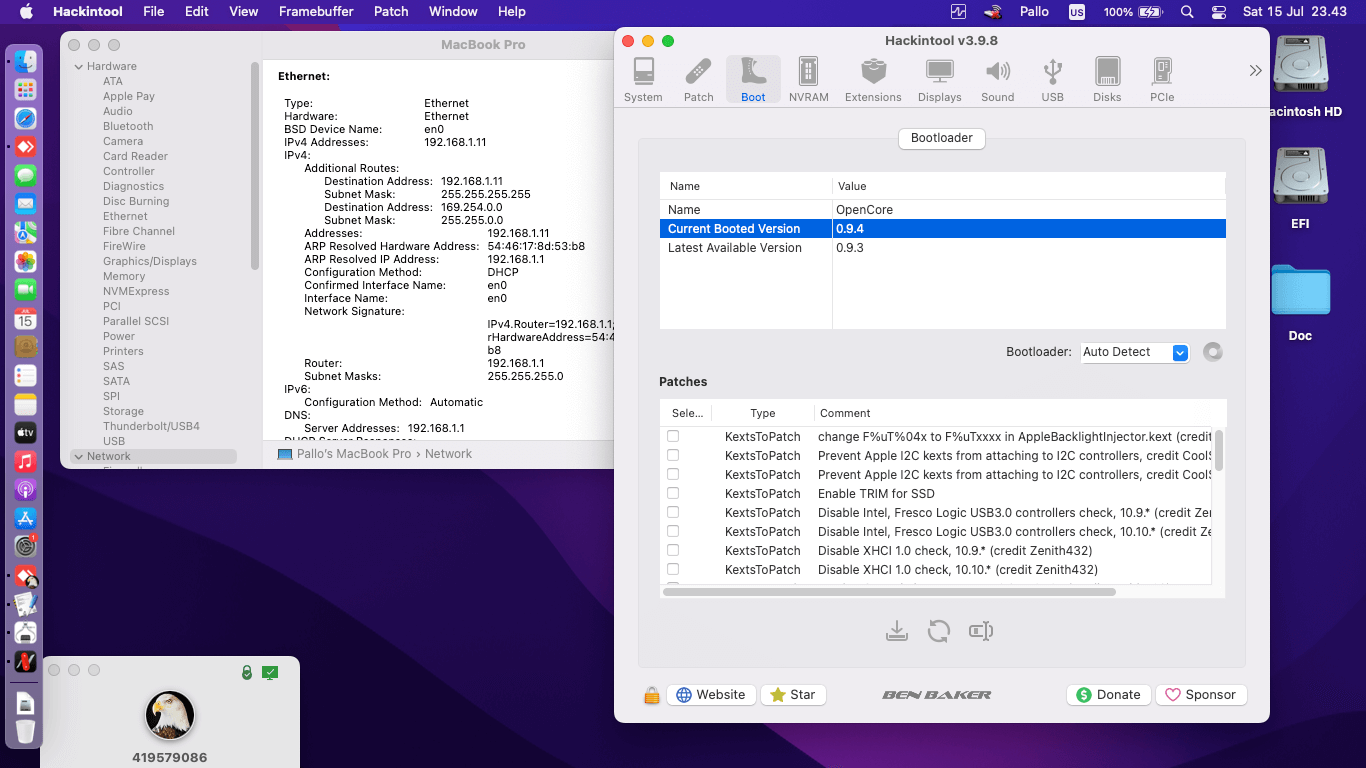Open the Displays toolbar icon
Image resolution: width=1366 pixels, height=768 pixels.
tap(939, 80)
